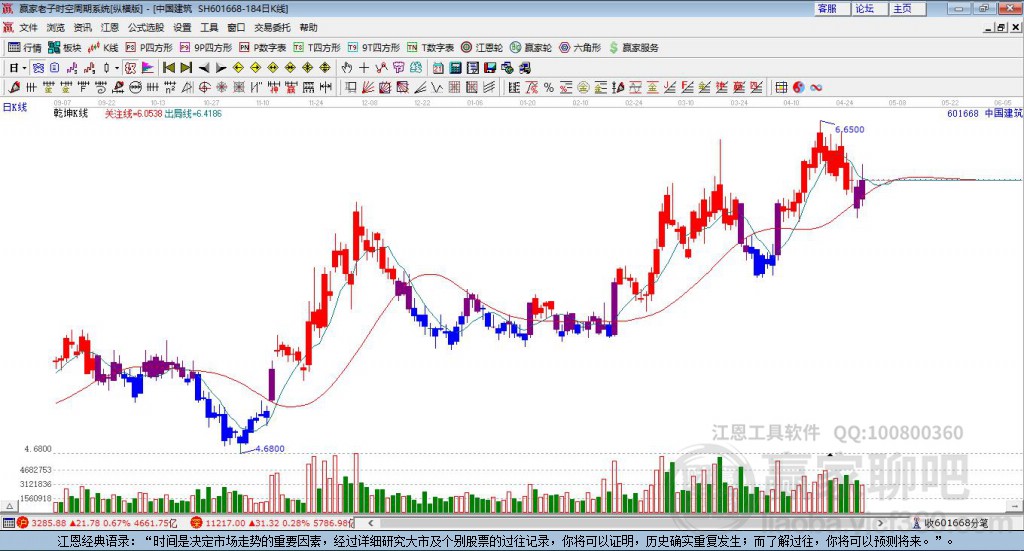1024x551 pixels.
Task: Click the 板块 toolbar button
Action: click(x=64, y=48)
